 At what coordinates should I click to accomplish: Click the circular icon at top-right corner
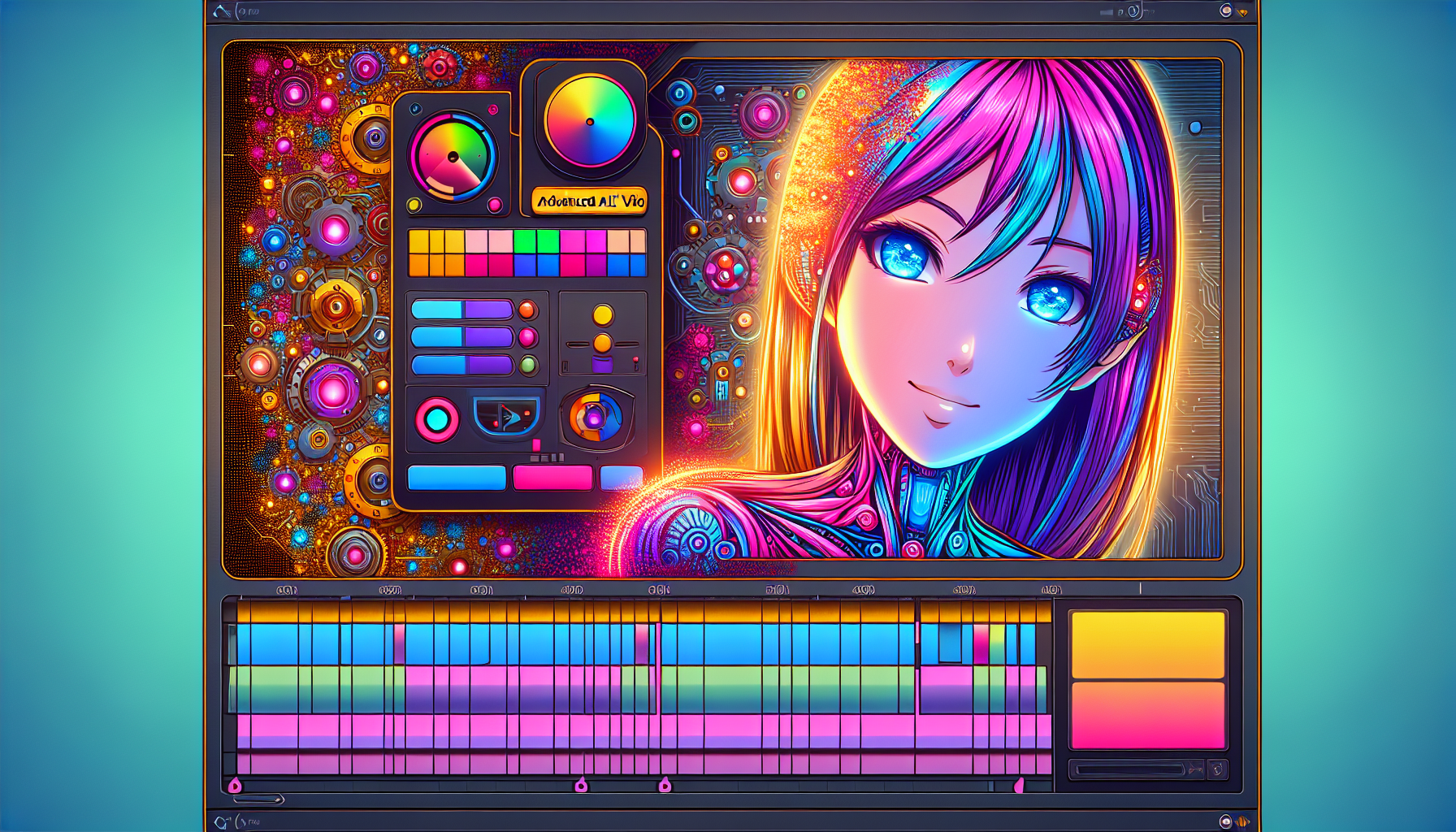[x=1225, y=11]
